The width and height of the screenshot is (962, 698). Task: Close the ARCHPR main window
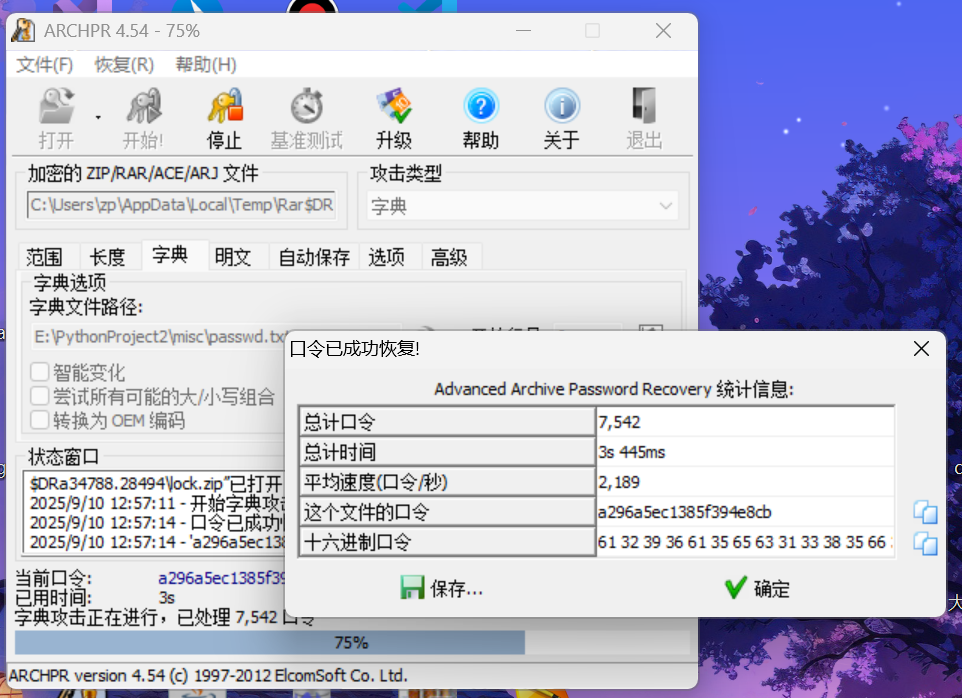[x=663, y=31]
